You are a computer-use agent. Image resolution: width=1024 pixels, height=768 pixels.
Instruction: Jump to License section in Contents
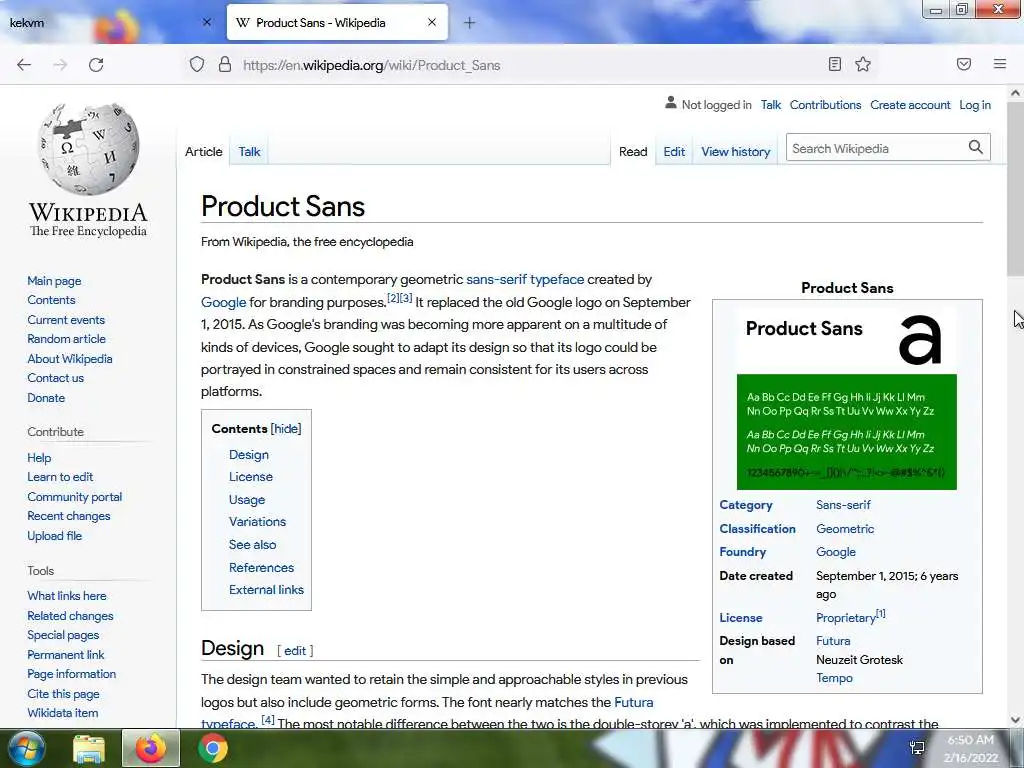pyautogui.click(x=251, y=477)
